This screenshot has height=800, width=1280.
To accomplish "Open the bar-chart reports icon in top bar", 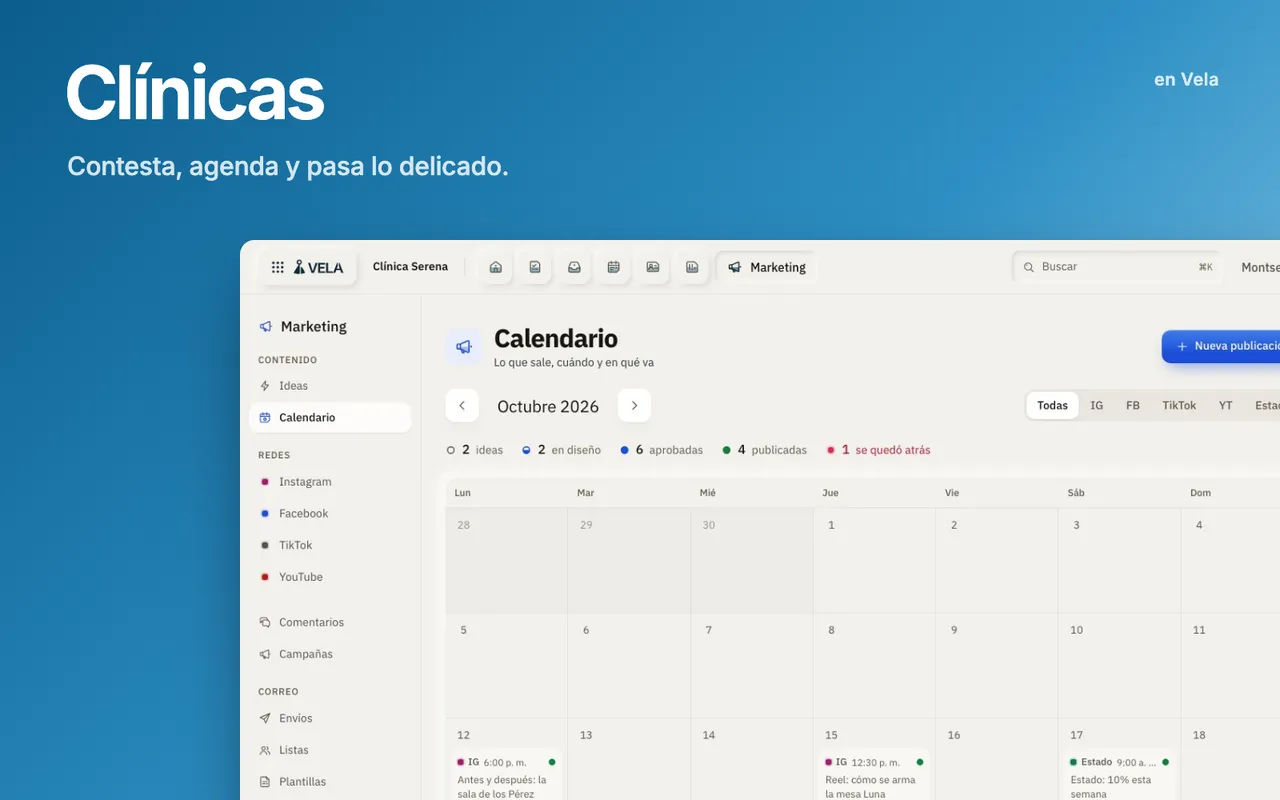I will (x=692, y=267).
